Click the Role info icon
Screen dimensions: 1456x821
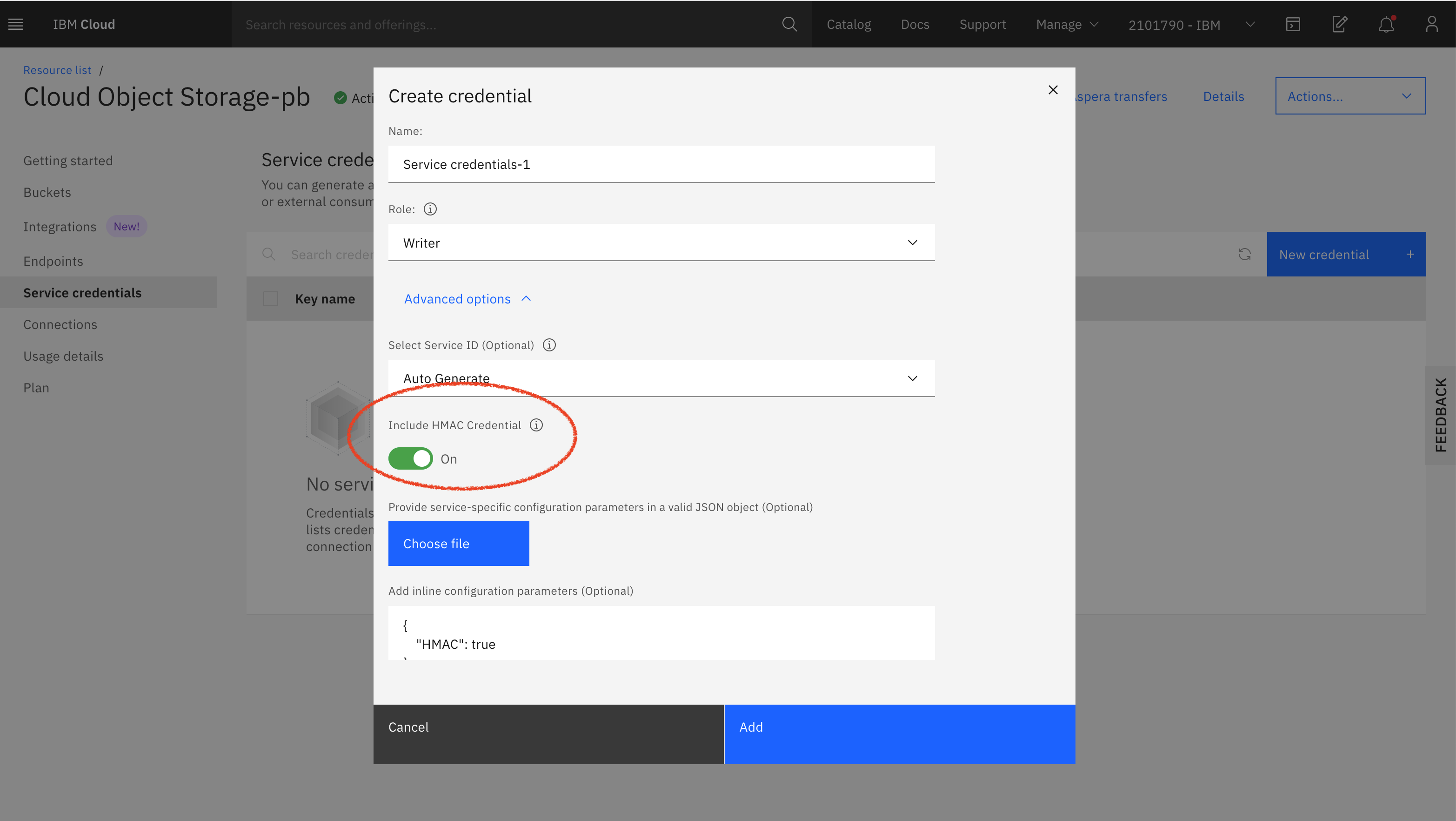(x=430, y=209)
